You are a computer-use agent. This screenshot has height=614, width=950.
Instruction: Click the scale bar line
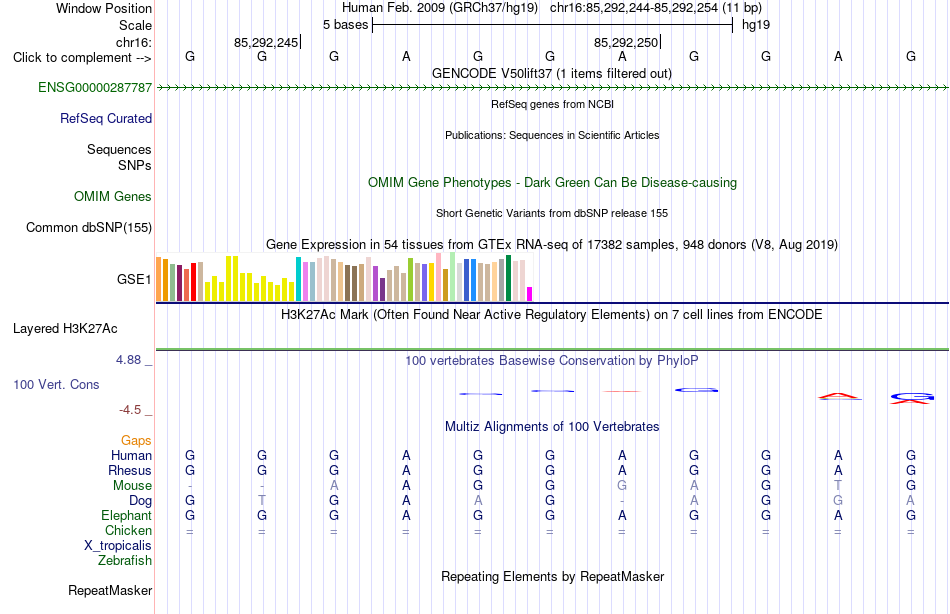(553, 25)
